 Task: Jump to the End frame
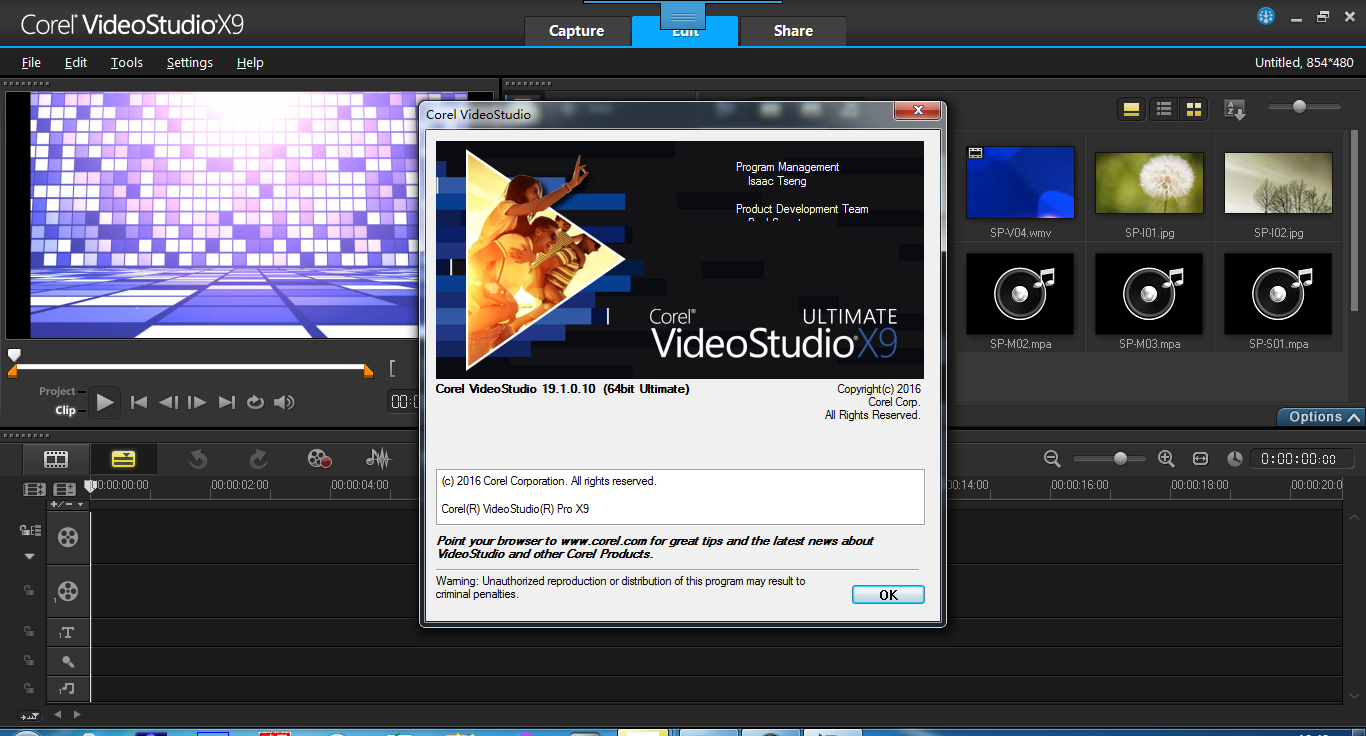click(x=227, y=402)
